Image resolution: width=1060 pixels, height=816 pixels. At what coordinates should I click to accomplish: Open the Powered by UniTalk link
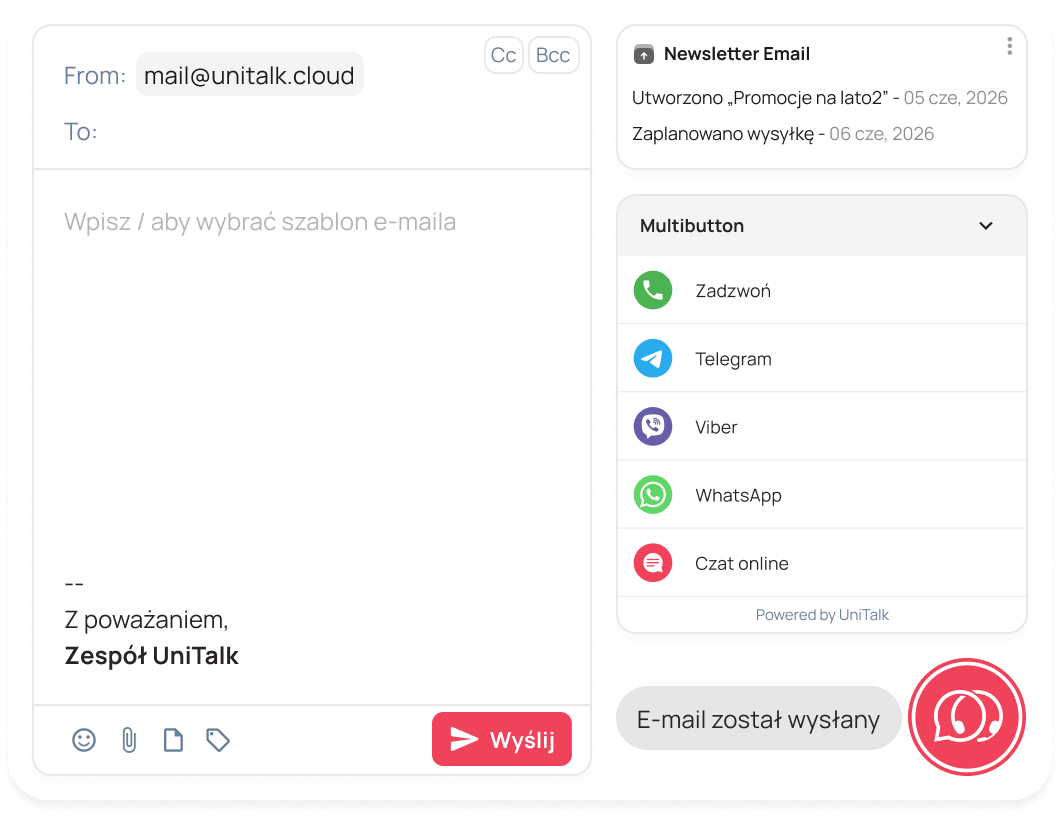click(822, 615)
